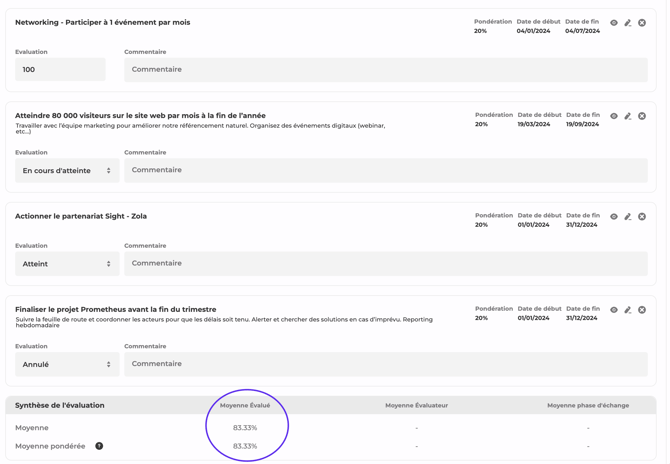
Task: Delete the partenariat Sight - Zola objective
Action: [642, 216]
